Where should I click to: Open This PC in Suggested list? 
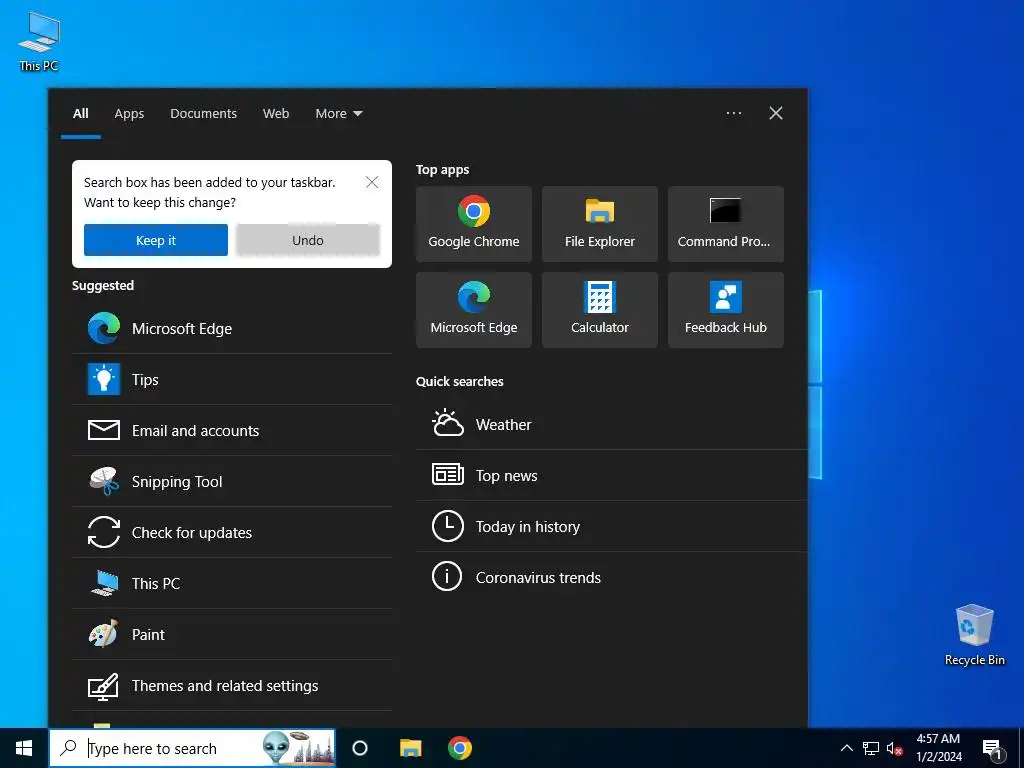pos(232,583)
